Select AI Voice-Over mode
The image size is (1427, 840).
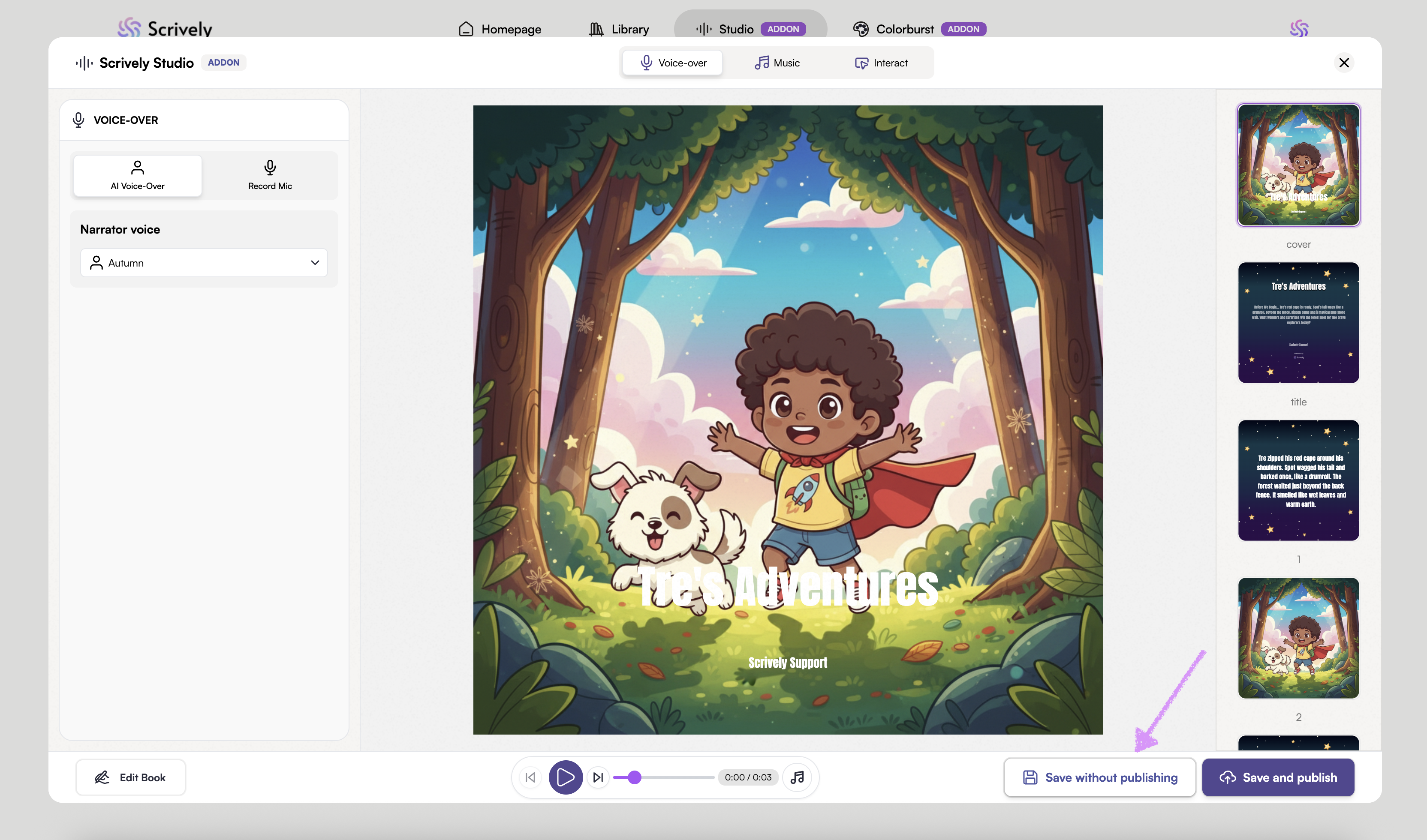click(x=138, y=175)
